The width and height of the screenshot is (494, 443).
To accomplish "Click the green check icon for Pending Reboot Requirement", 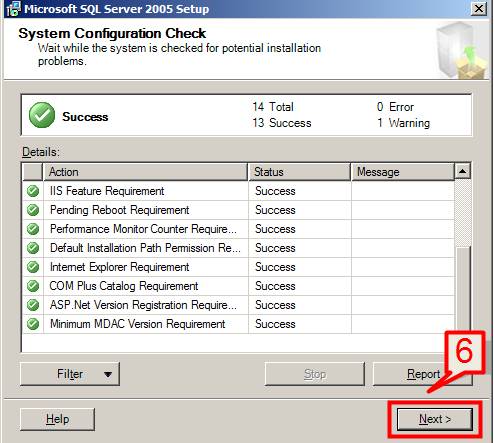I will (x=33, y=210).
